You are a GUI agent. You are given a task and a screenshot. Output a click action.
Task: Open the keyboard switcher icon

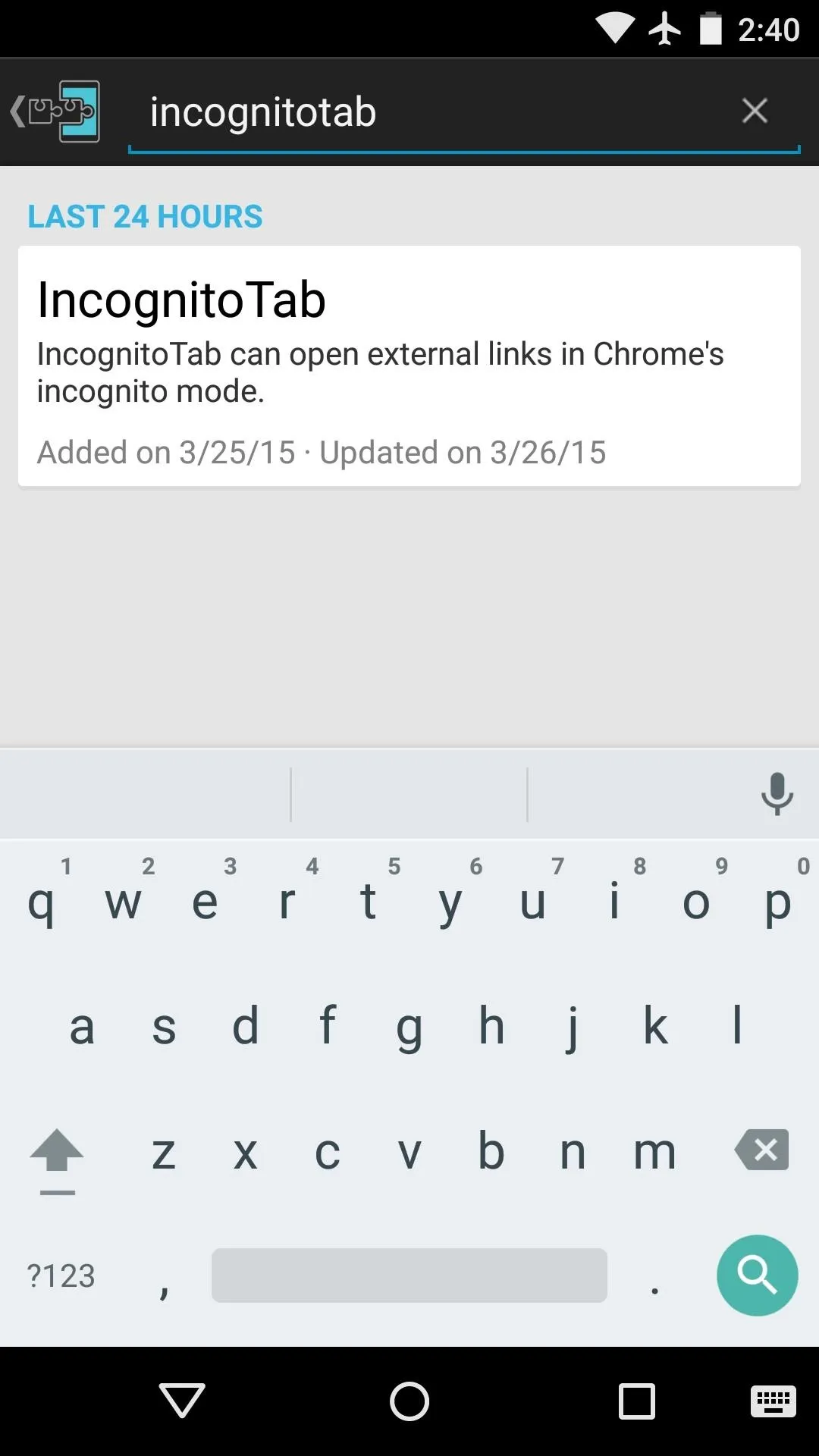[x=773, y=1400]
